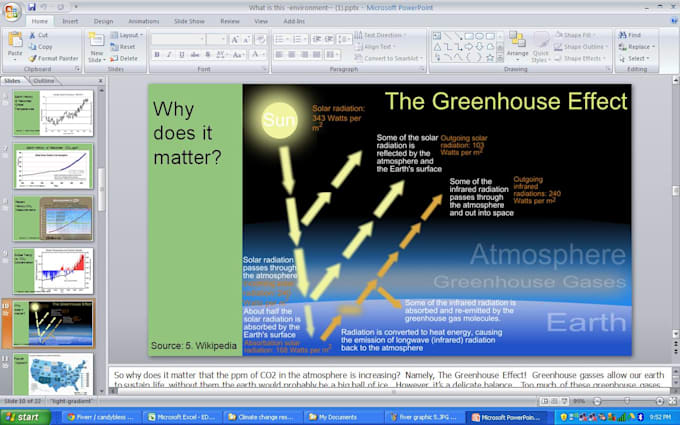Open the Slide Show ribbon tab
680x425 pixels.
pyautogui.click(x=189, y=21)
